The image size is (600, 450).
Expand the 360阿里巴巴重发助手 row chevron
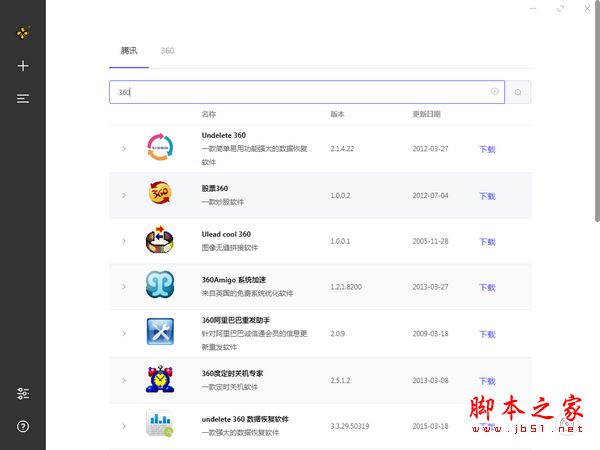pyautogui.click(x=124, y=334)
